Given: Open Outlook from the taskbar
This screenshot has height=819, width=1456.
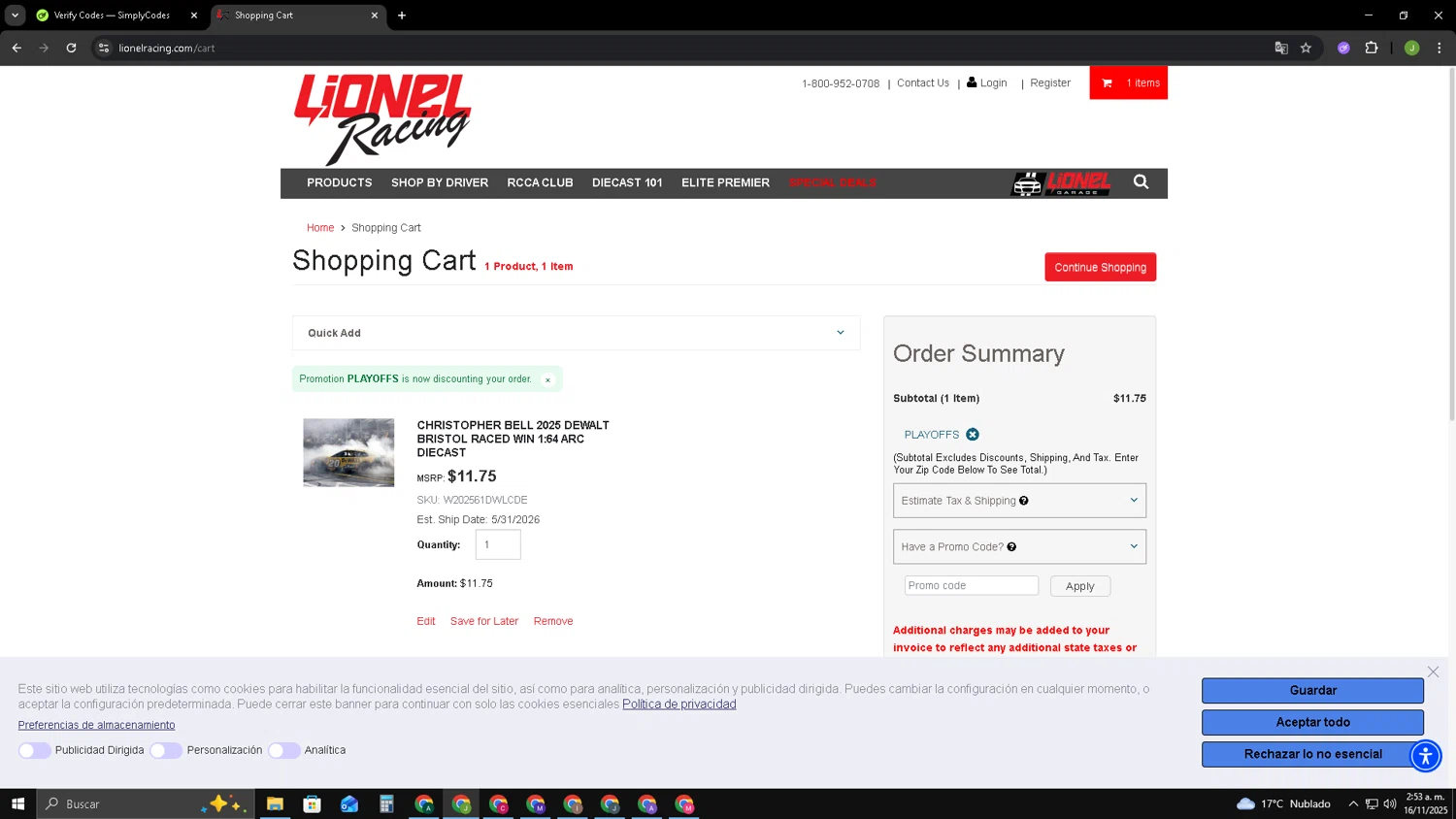Looking at the screenshot, I should 349,803.
